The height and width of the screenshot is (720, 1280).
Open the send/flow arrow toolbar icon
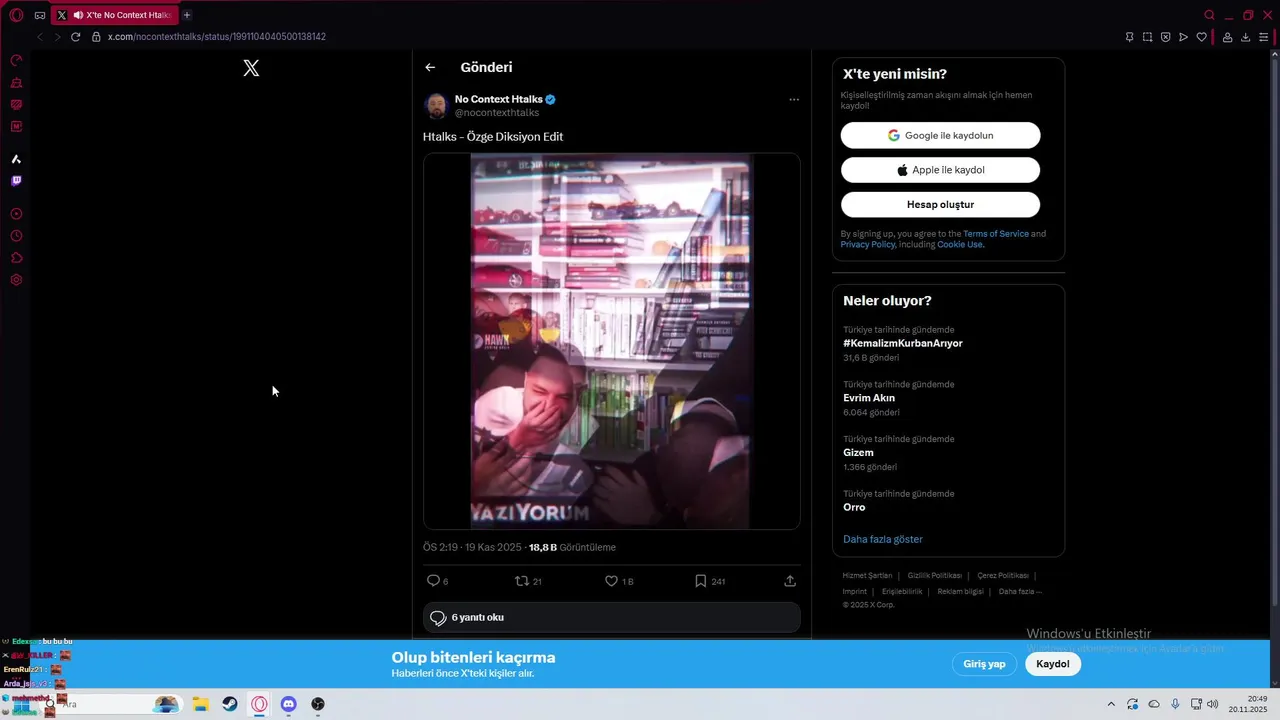(1184, 37)
